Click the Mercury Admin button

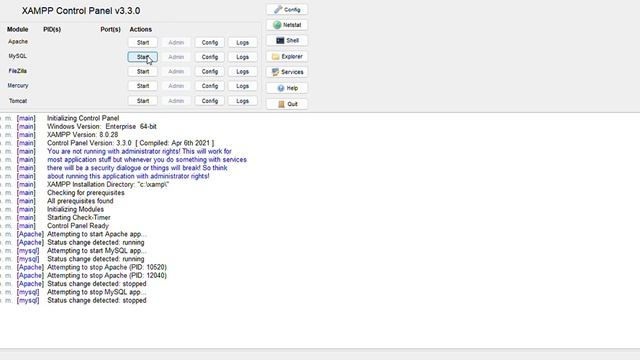pos(176,86)
